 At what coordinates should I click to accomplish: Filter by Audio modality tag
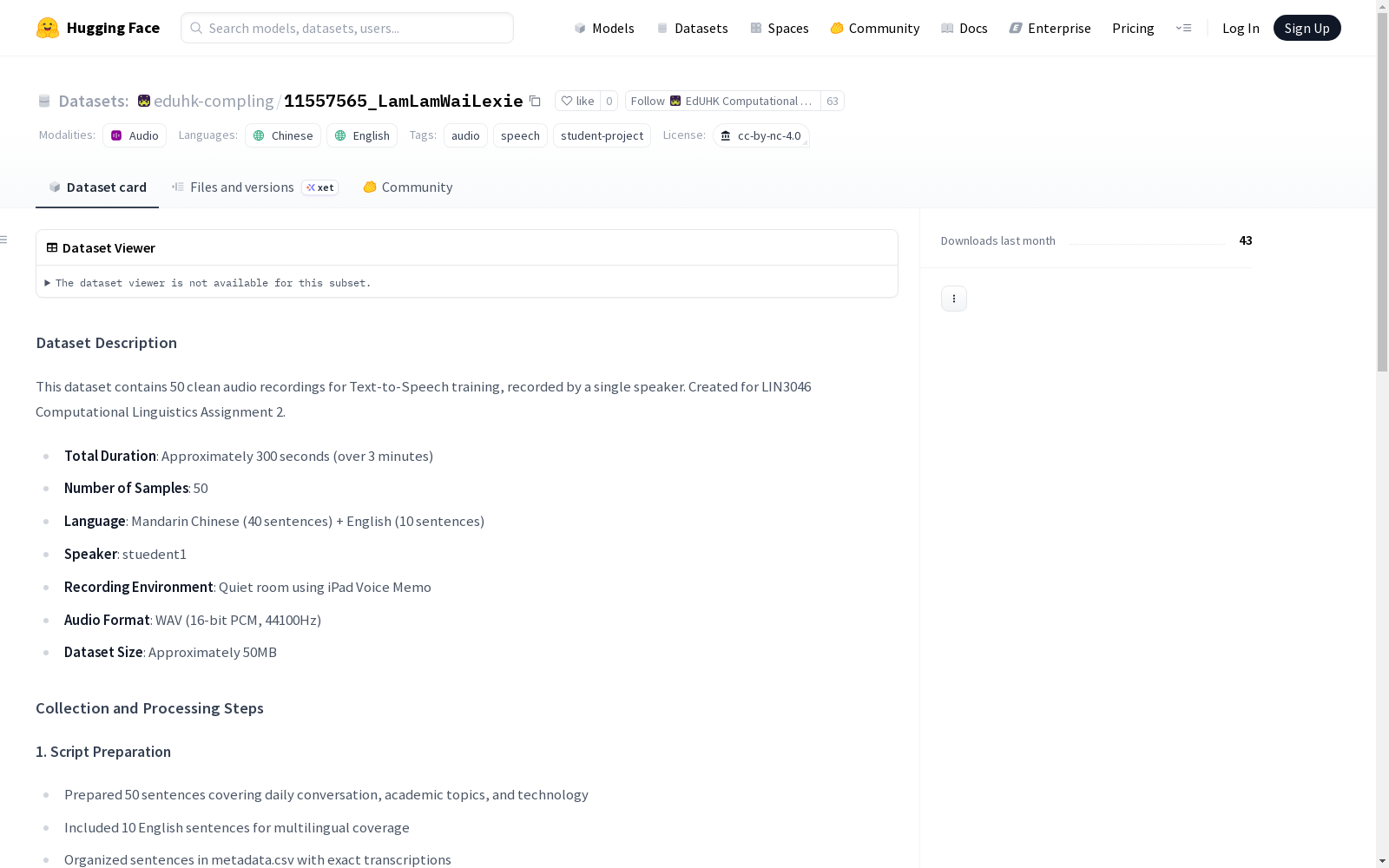point(135,135)
